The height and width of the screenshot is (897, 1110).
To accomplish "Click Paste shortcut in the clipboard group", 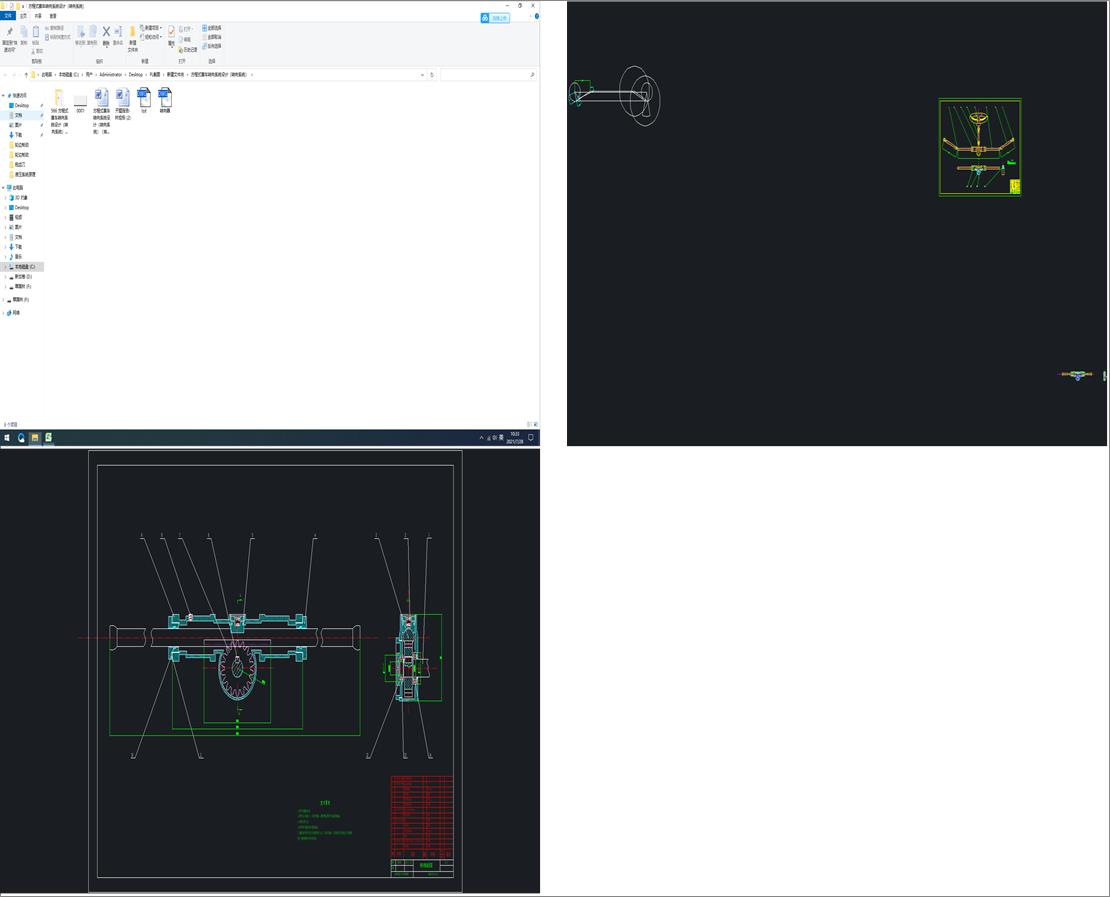I will tap(58, 37).
